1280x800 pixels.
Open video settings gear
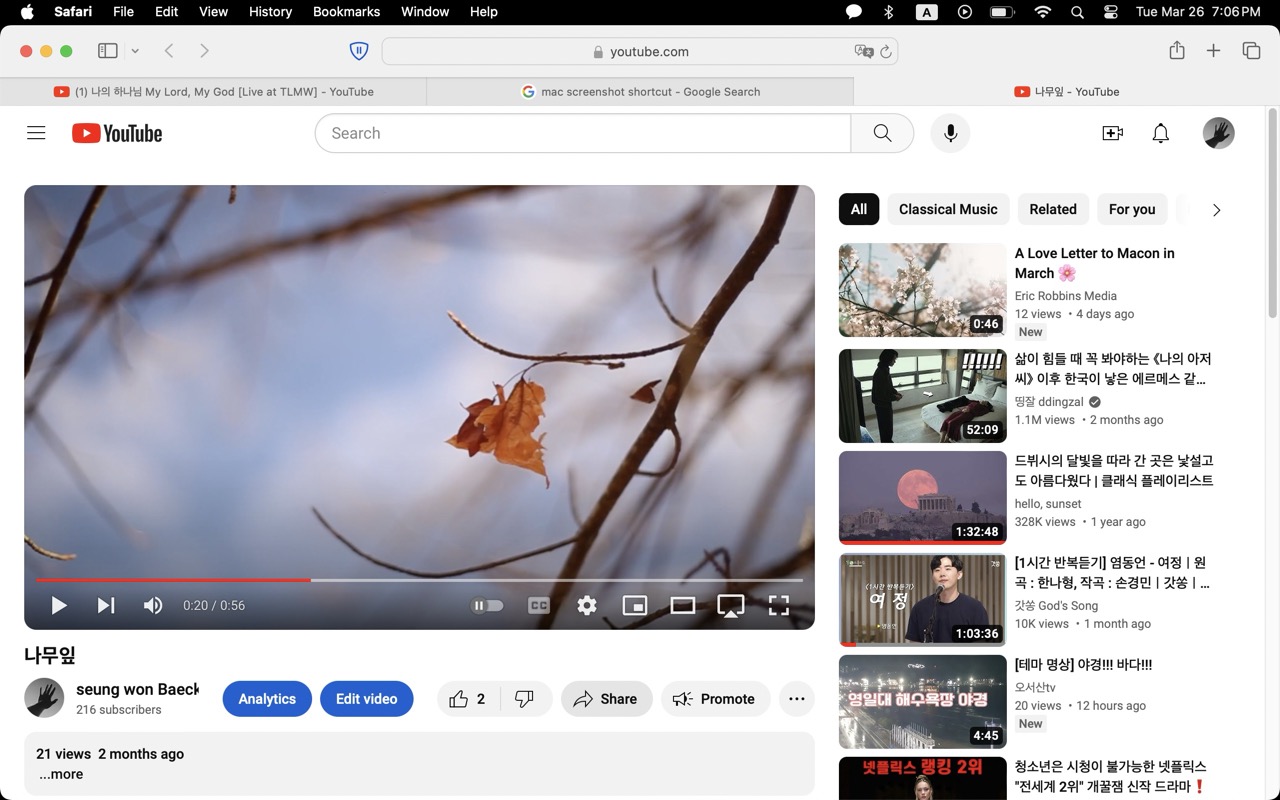(587, 605)
